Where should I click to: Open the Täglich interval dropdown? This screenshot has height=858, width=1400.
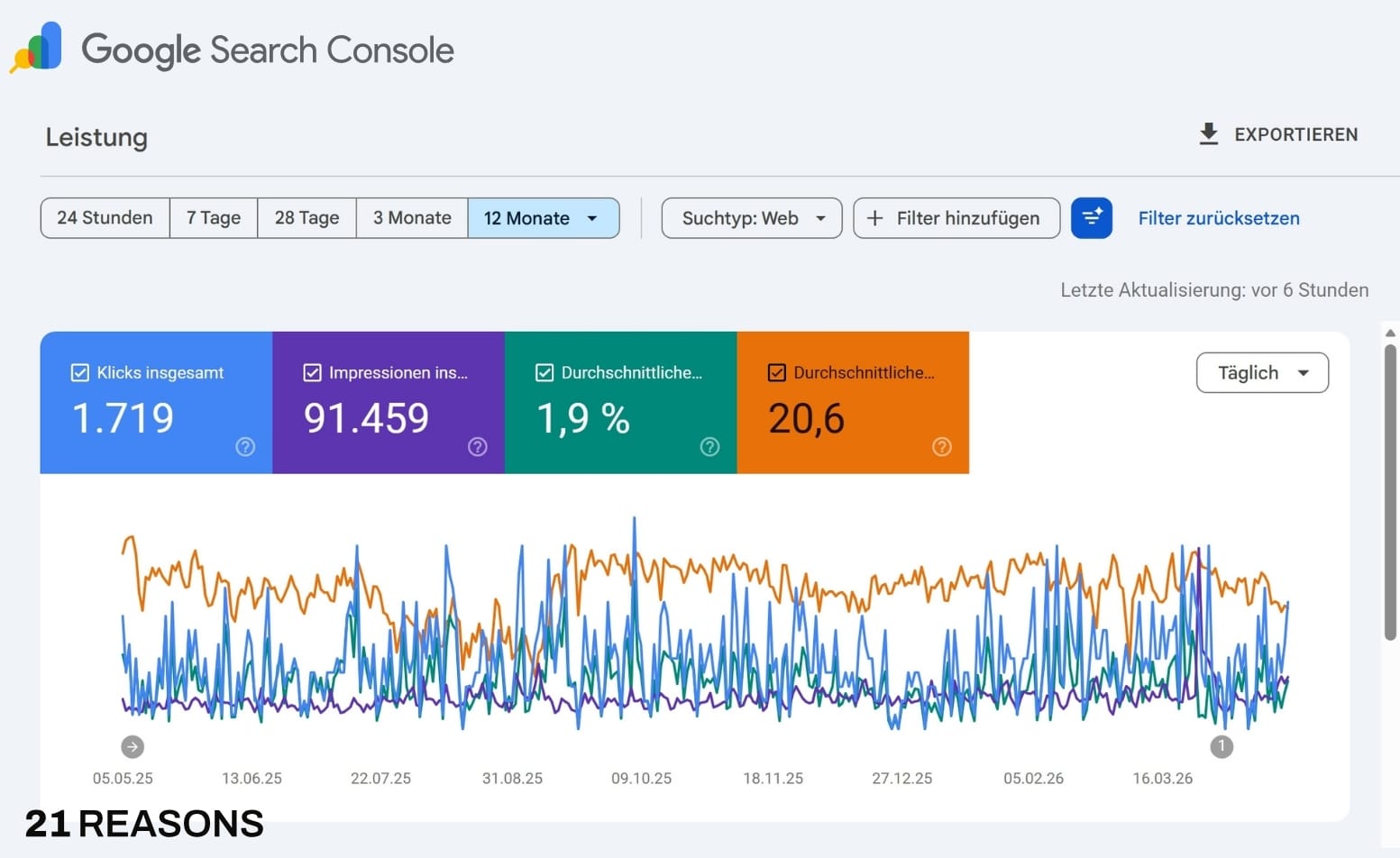tap(1262, 372)
